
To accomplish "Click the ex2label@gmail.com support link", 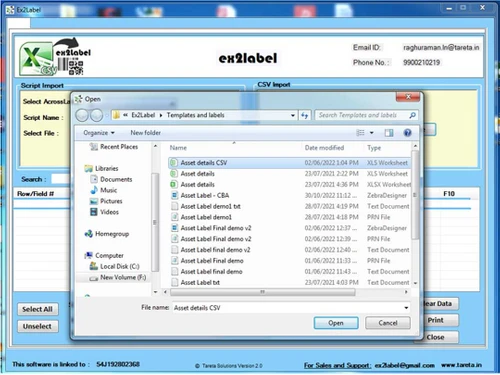I will pyautogui.click(x=404, y=366).
